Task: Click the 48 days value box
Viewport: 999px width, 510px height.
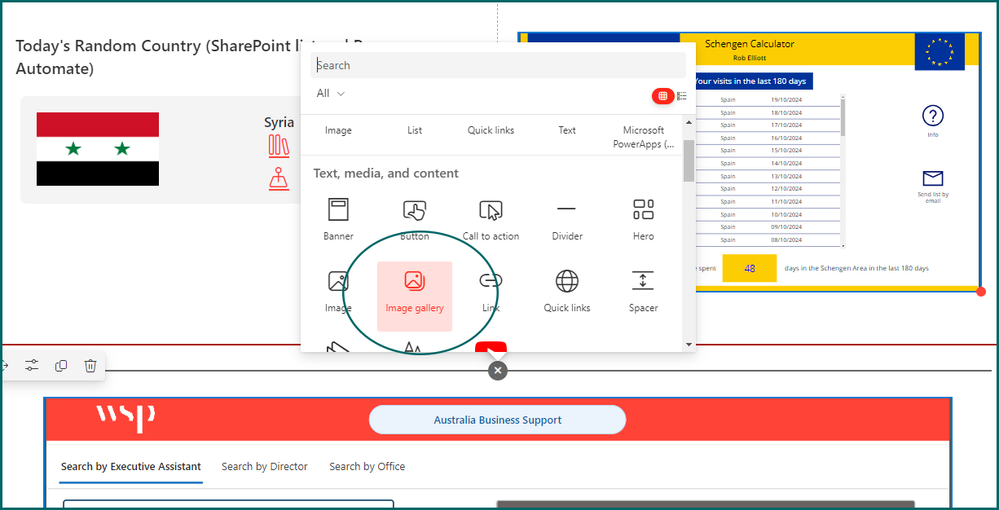Action: tap(749, 268)
